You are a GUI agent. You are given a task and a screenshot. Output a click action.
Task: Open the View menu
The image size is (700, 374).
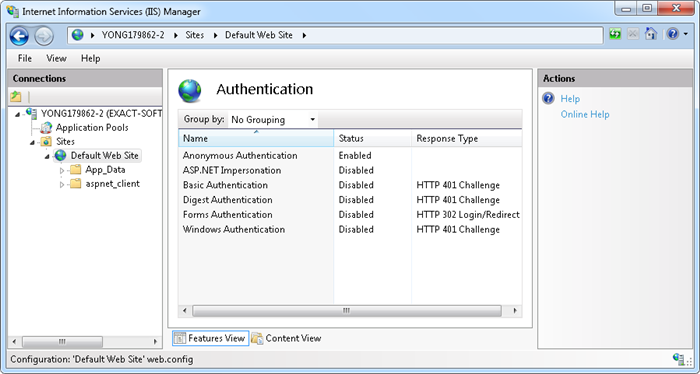[x=56, y=58]
